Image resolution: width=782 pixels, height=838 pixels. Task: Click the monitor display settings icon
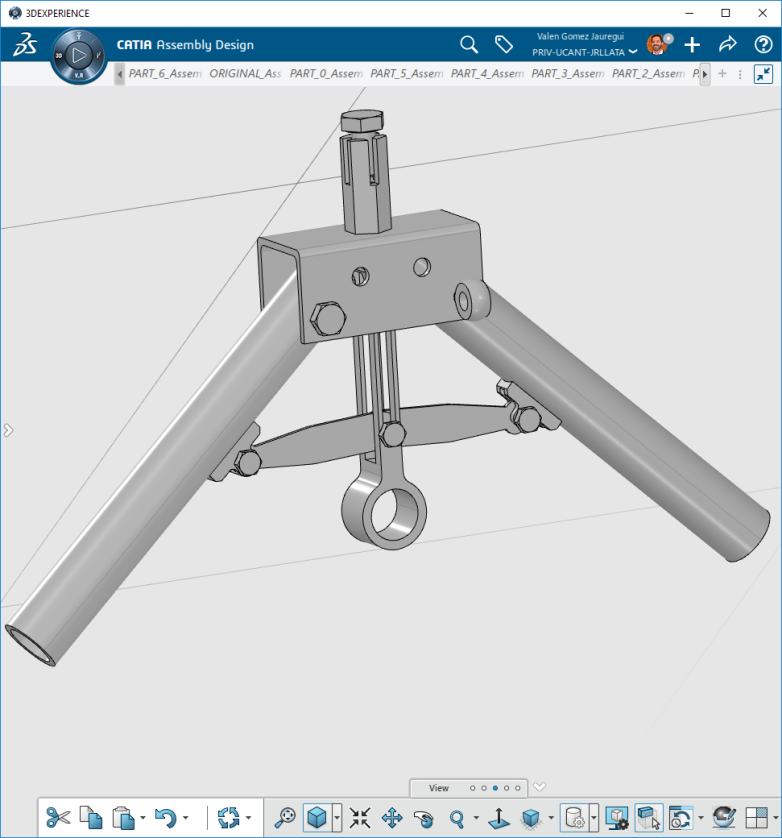pos(617,818)
